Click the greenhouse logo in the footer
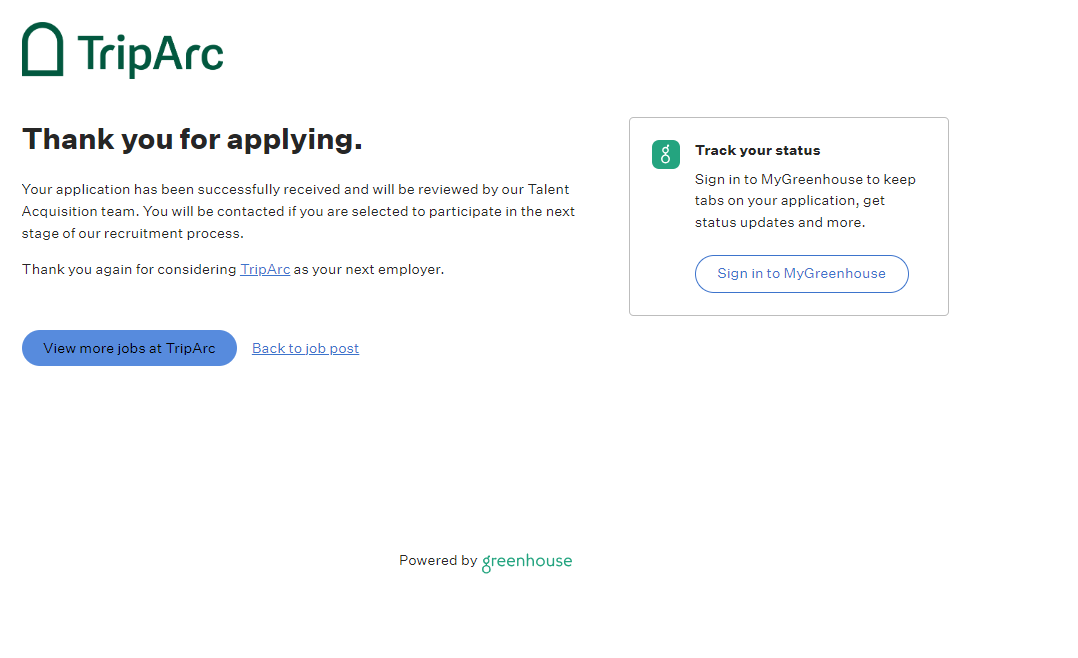This screenshot has width=1078, height=658. [x=527, y=562]
